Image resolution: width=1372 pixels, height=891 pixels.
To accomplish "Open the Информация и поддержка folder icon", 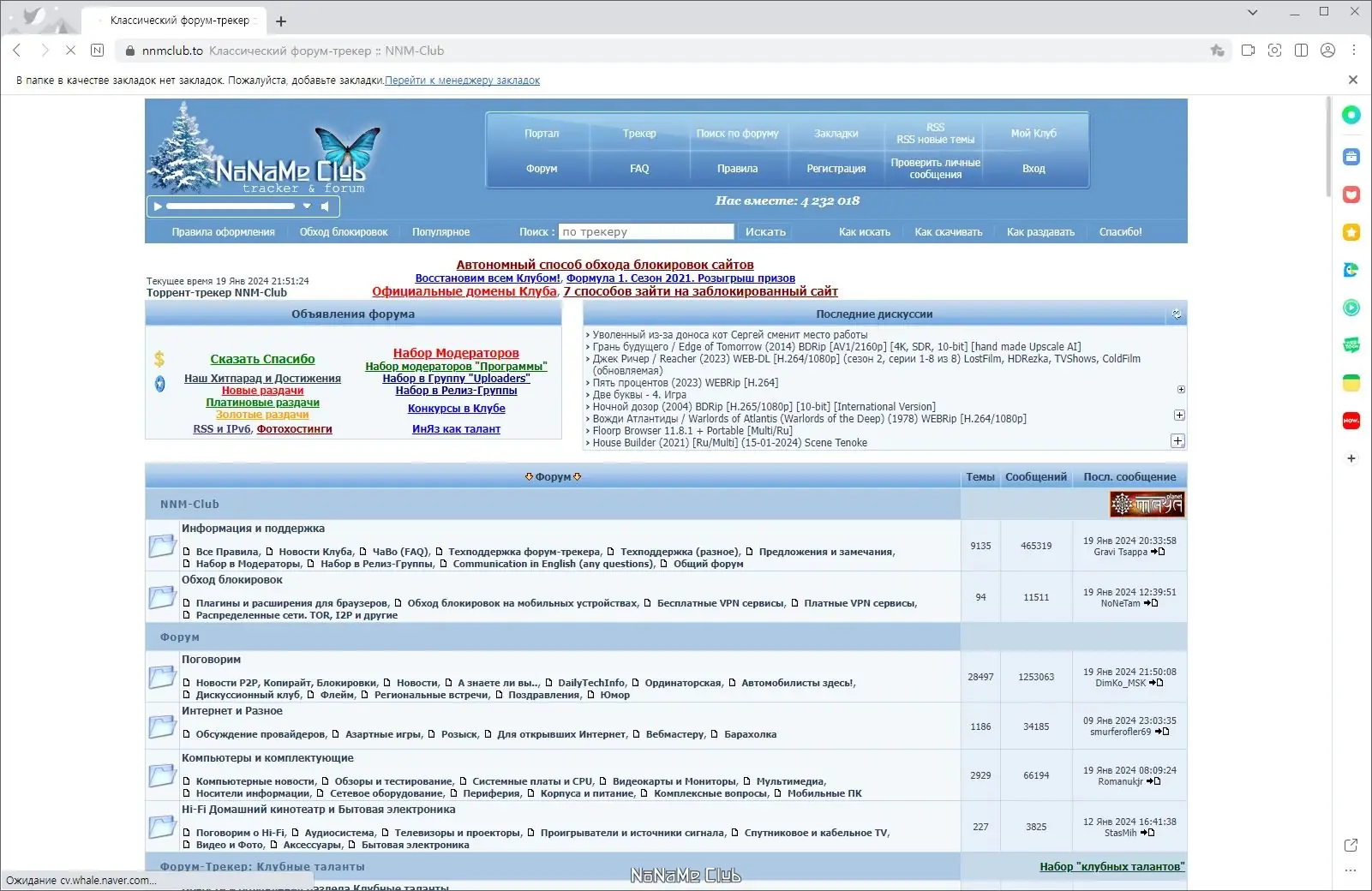I will 162,545.
